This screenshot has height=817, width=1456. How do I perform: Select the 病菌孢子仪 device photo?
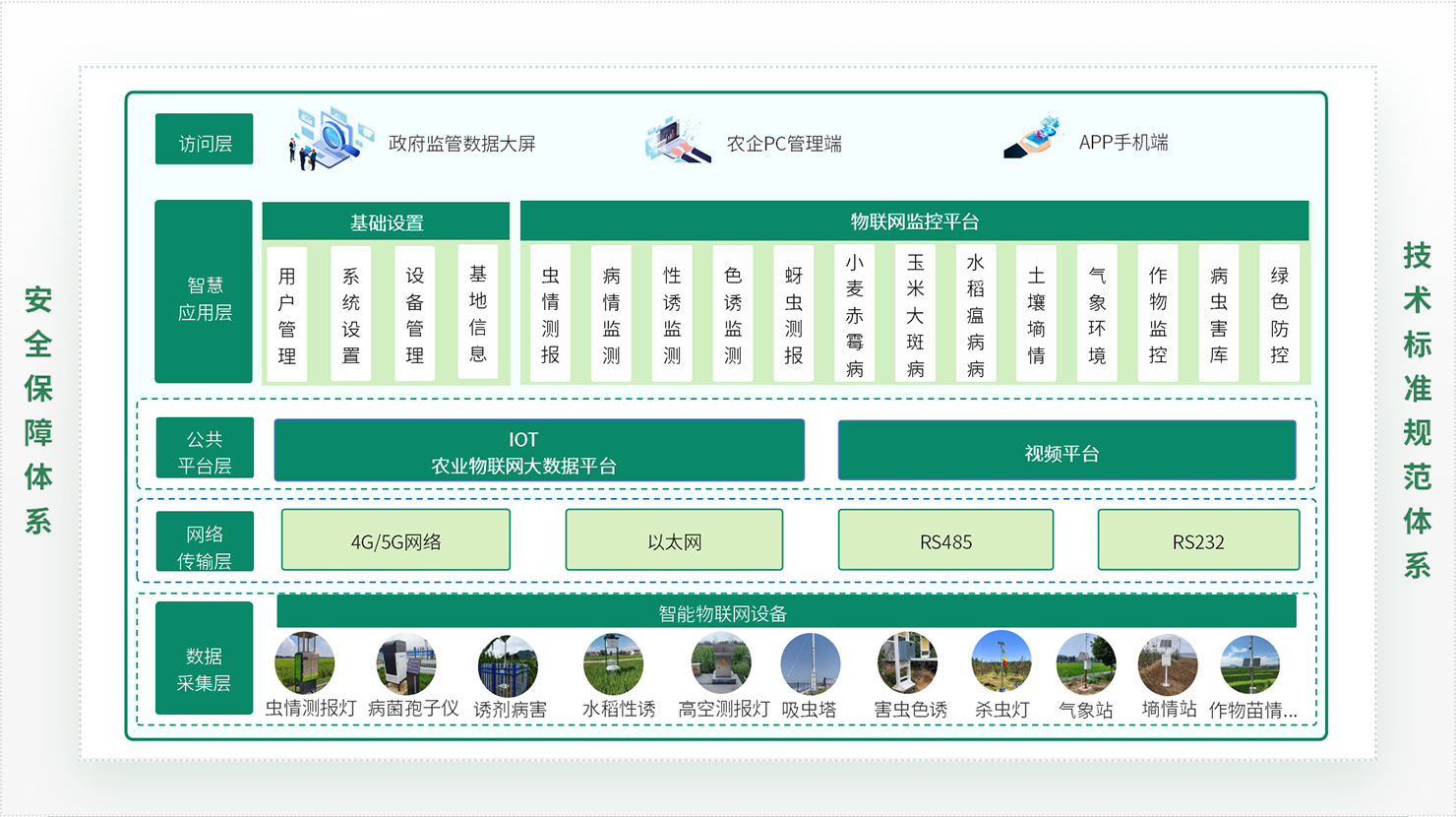pos(406,664)
